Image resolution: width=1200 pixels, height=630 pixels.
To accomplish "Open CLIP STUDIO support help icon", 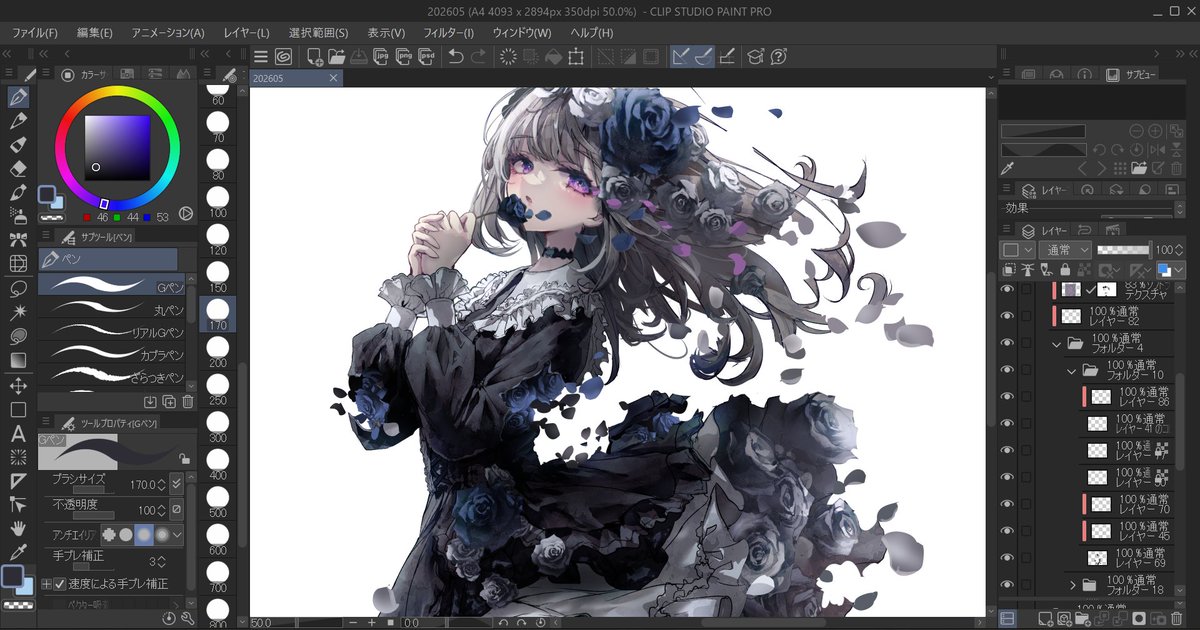I will click(x=779, y=57).
